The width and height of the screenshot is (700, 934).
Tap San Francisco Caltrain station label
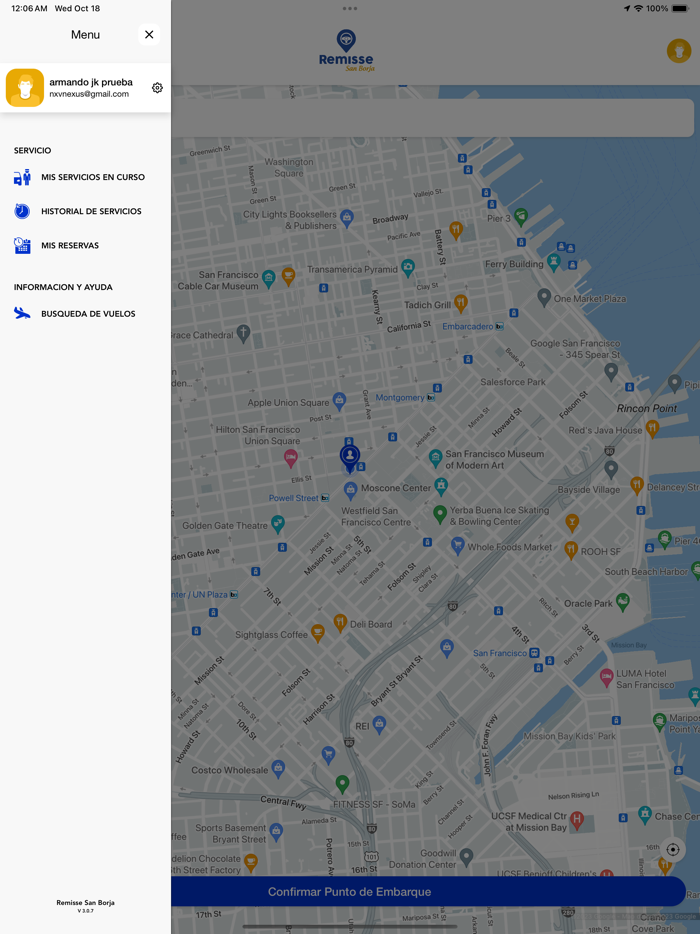[x=500, y=653]
